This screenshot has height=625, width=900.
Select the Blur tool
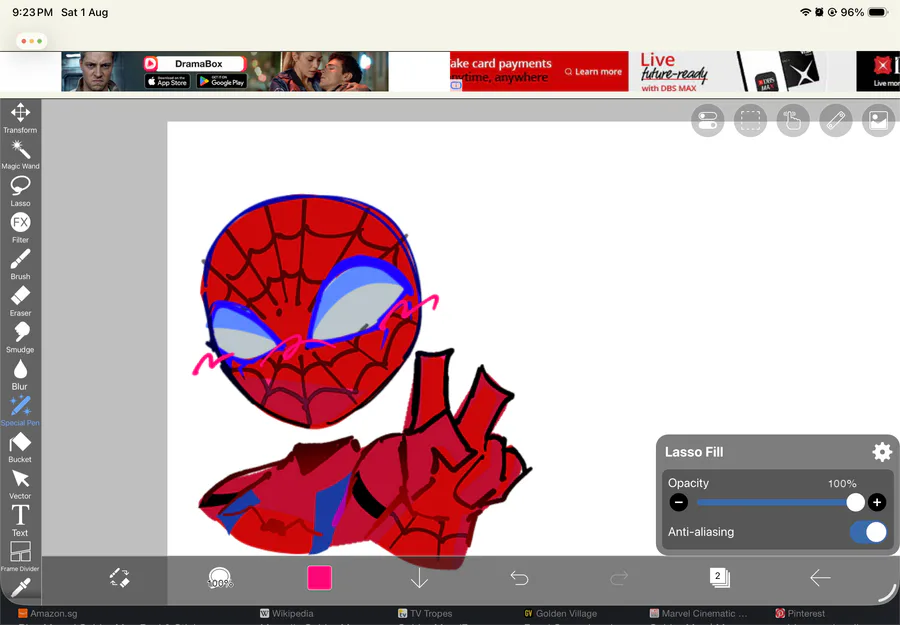tap(20, 375)
